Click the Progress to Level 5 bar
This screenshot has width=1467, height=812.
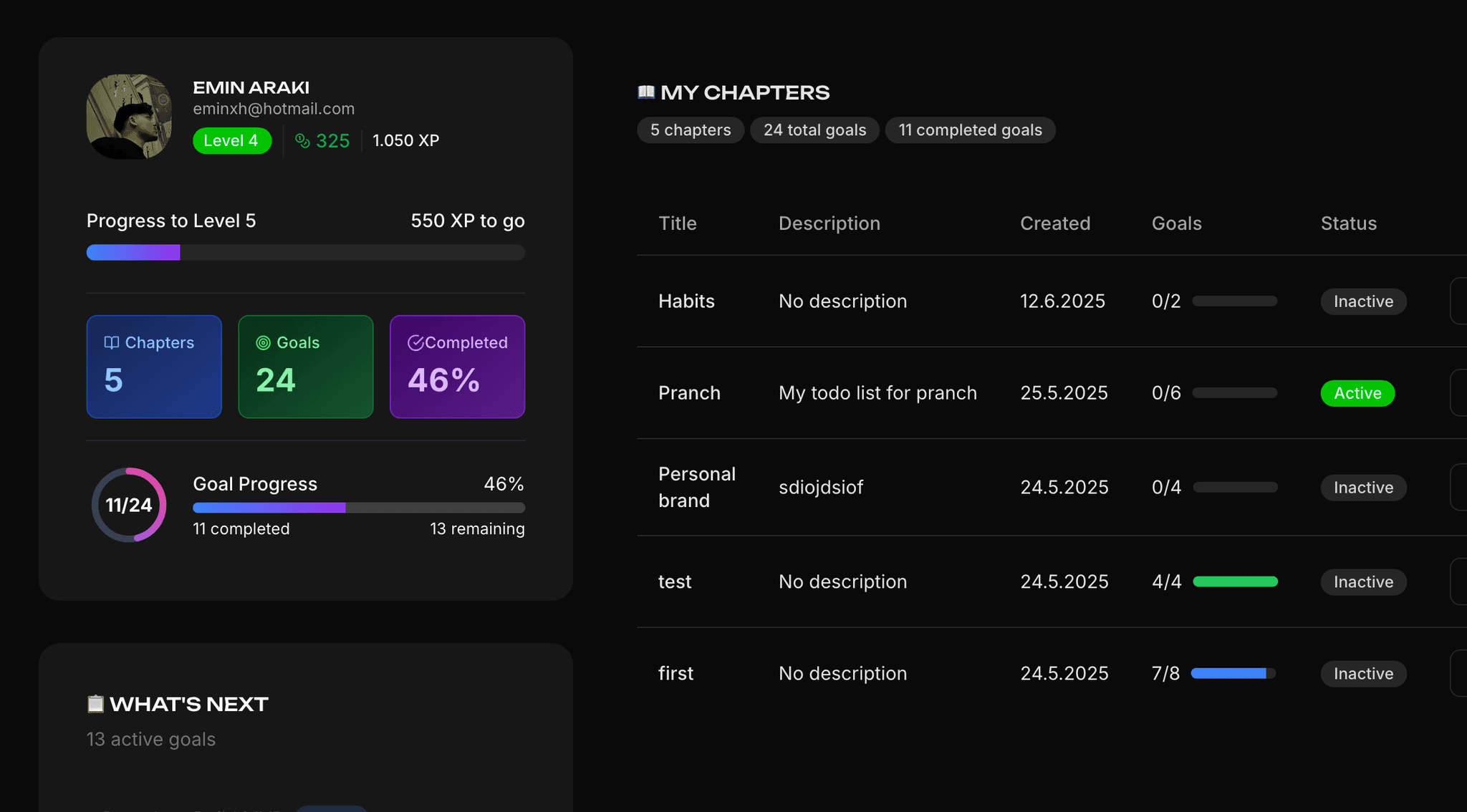[306, 253]
